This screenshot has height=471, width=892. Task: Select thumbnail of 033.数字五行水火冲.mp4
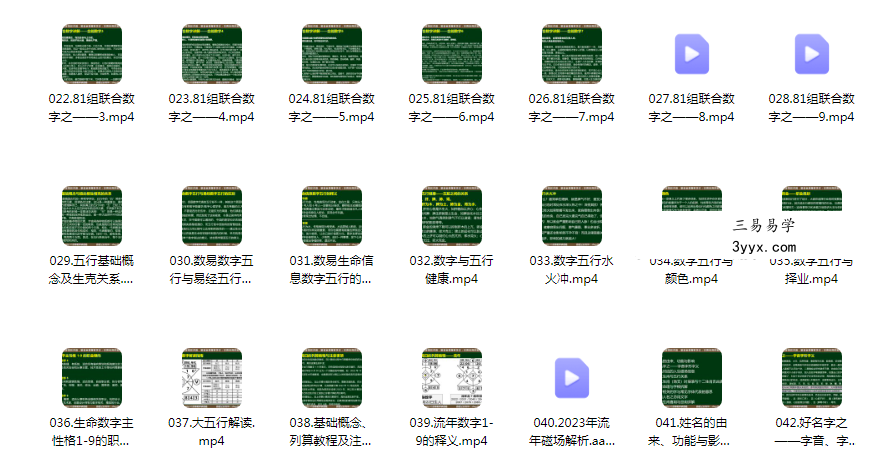[572, 216]
